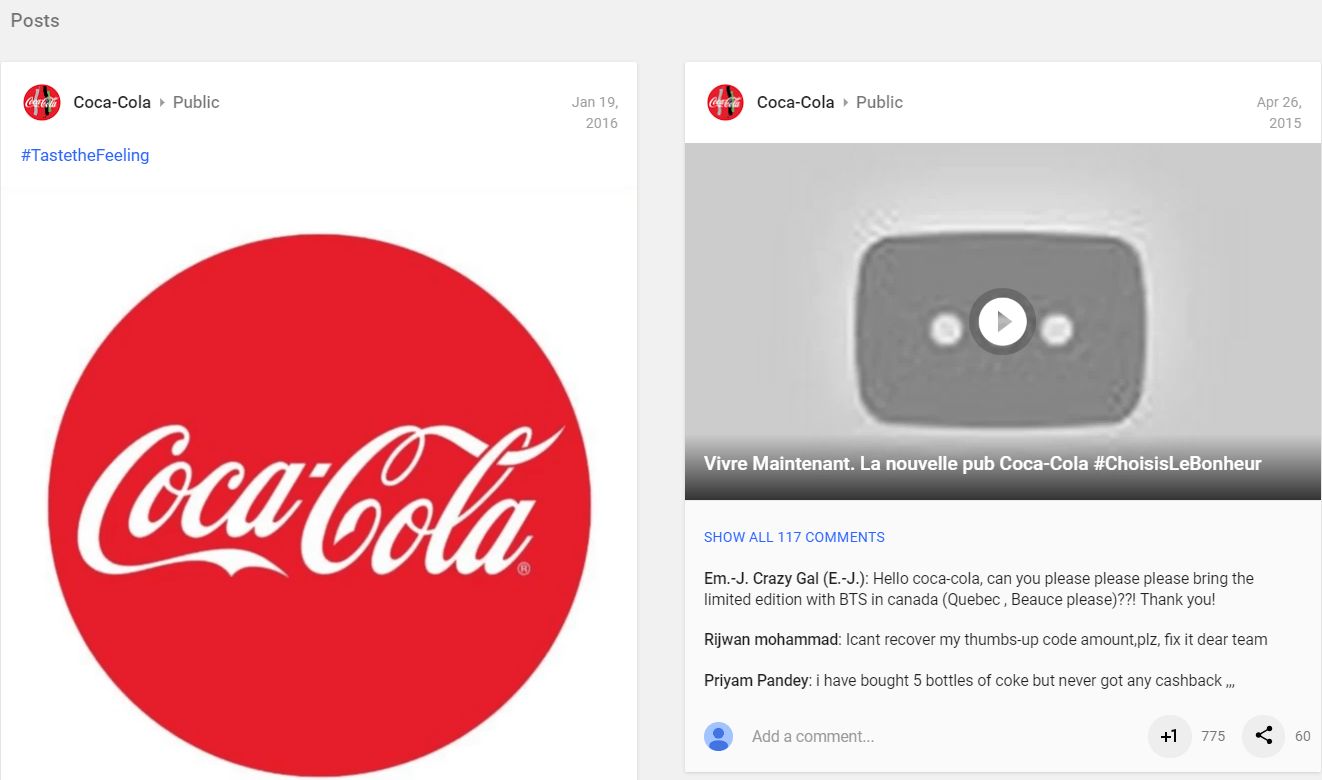Screen dimensions: 1322x780
Task: Open the Coca-Cola profile name on the Apr 26 post
Action: click(795, 102)
